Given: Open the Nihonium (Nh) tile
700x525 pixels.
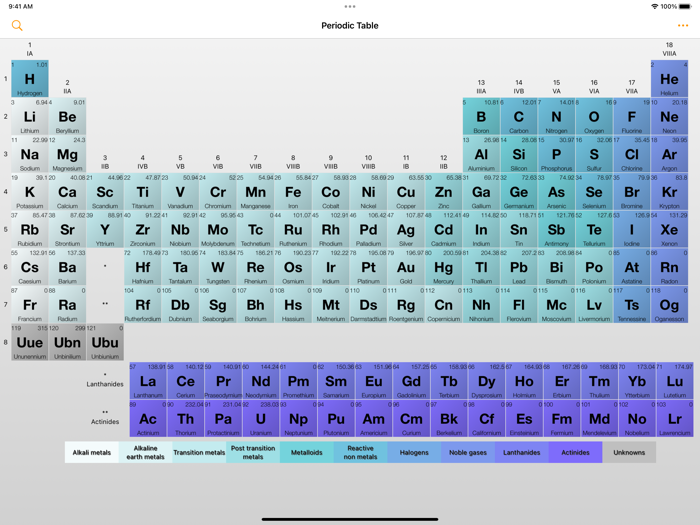Looking at the screenshot, I should pyautogui.click(x=481, y=304).
